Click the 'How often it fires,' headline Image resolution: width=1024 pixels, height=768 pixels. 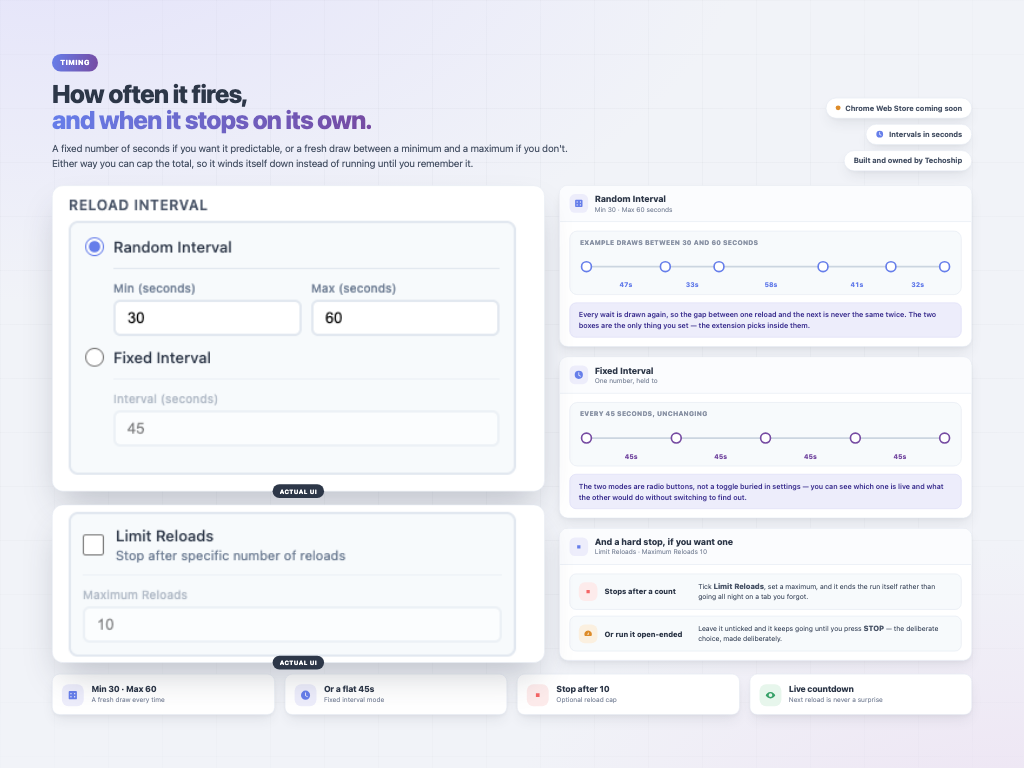click(150, 95)
